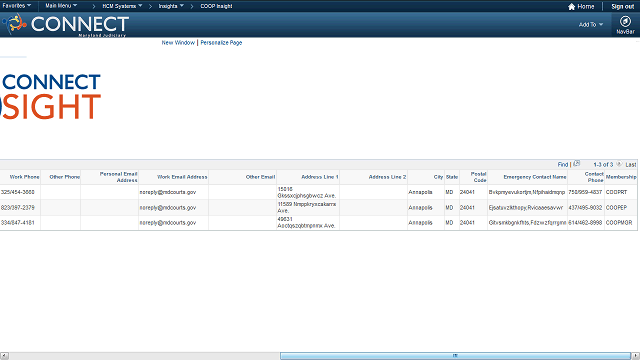Click membership value COOPRT
The height and width of the screenshot is (360, 640).
616,192
